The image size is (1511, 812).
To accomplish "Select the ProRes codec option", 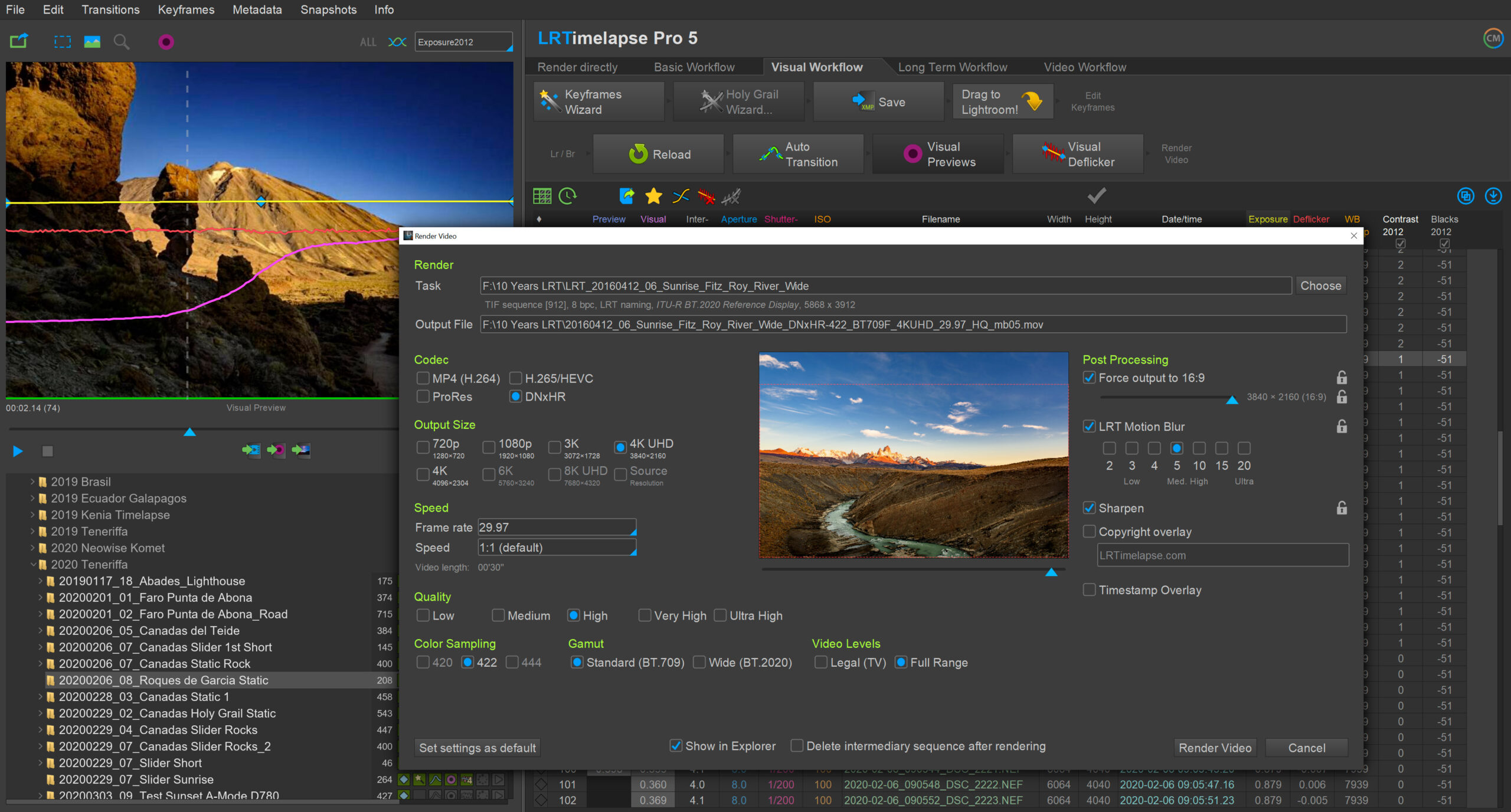I will [423, 397].
